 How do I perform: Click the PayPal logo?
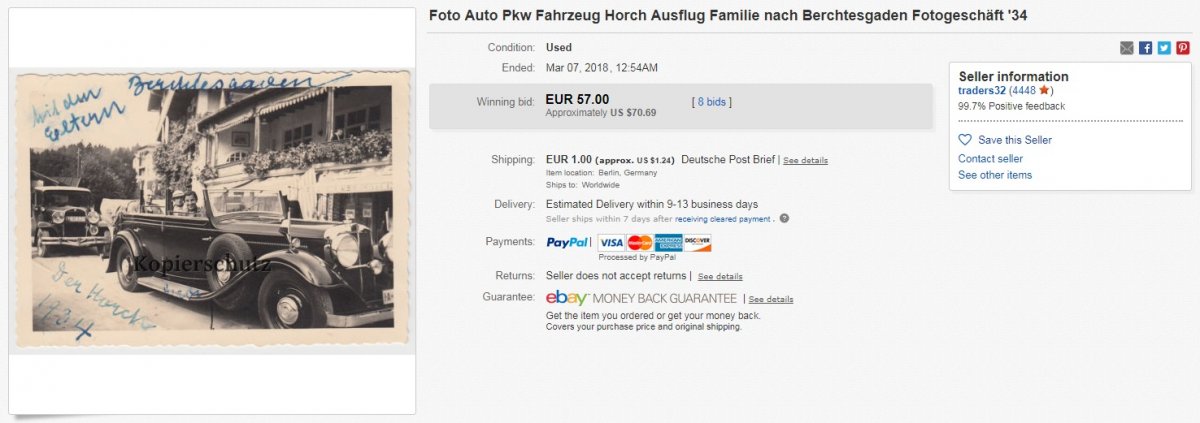click(x=568, y=242)
